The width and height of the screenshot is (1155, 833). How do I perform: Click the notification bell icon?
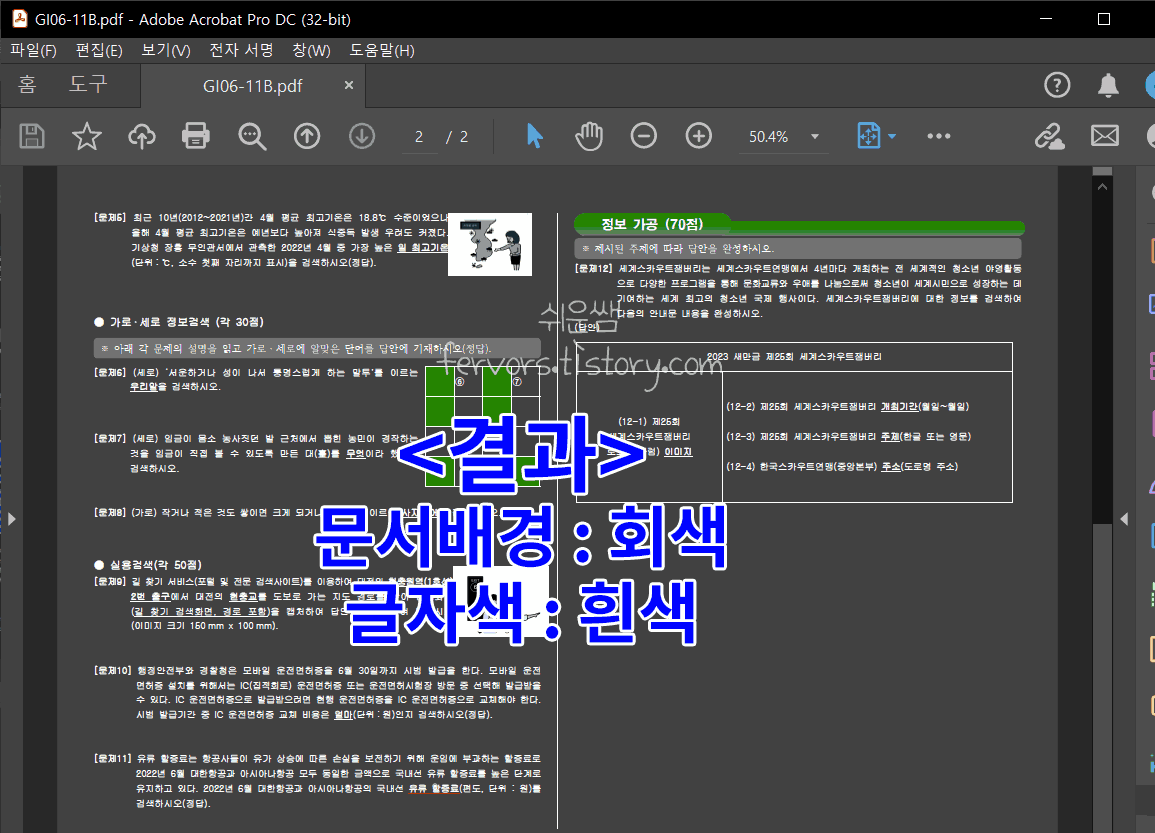pos(1109,85)
